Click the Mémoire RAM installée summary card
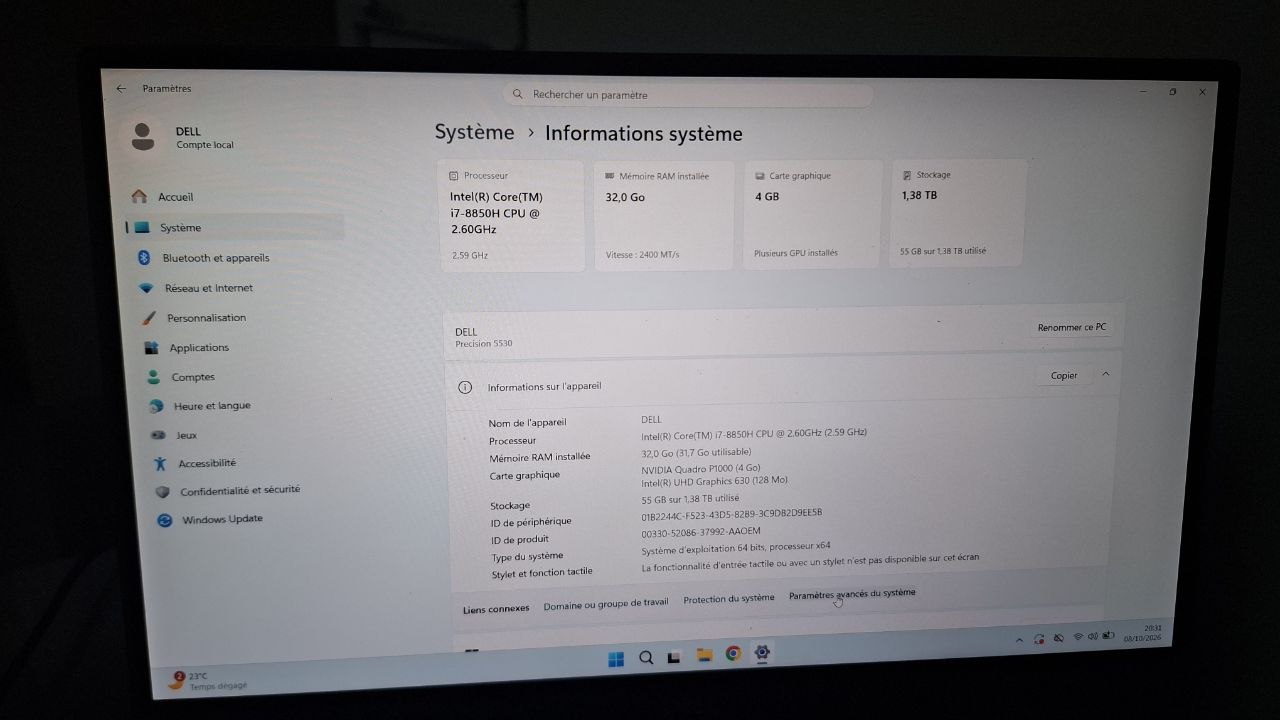Image resolution: width=1280 pixels, height=720 pixels. tap(664, 215)
